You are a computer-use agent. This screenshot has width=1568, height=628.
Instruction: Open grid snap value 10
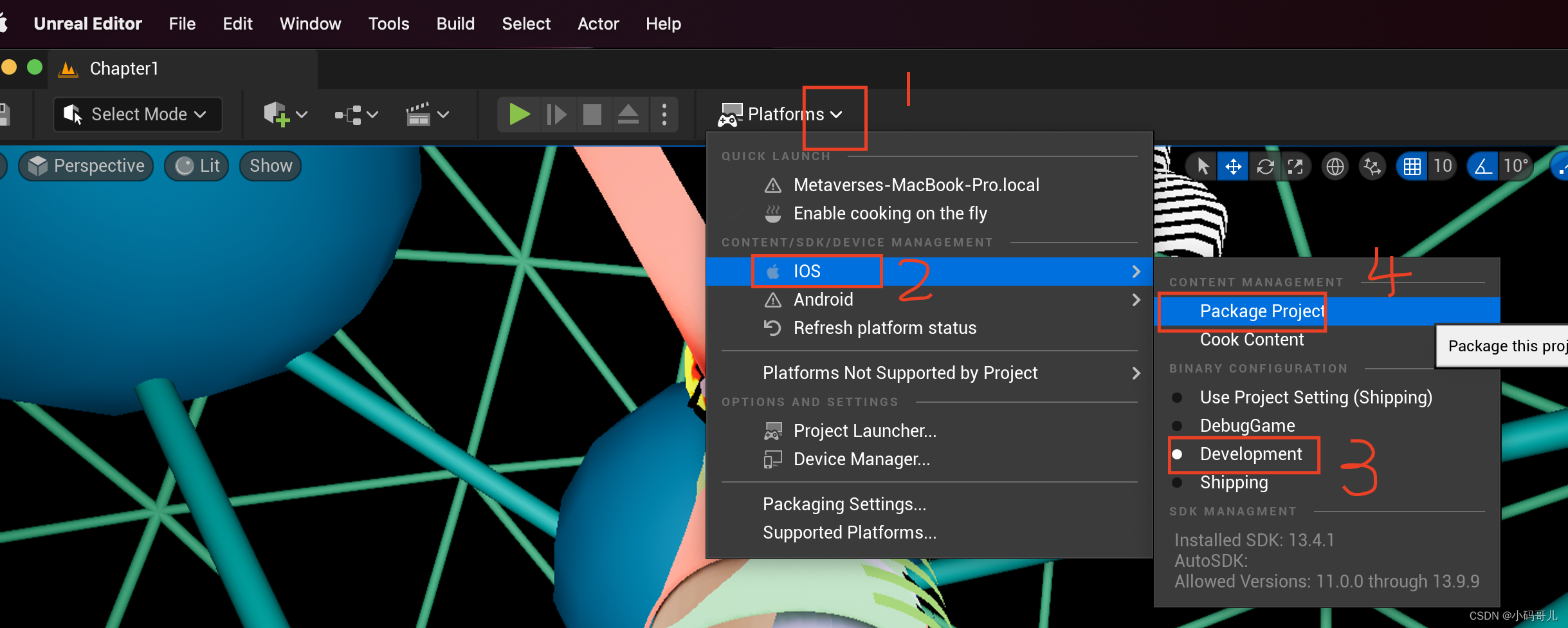pyautogui.click(x=1443, y=167)
